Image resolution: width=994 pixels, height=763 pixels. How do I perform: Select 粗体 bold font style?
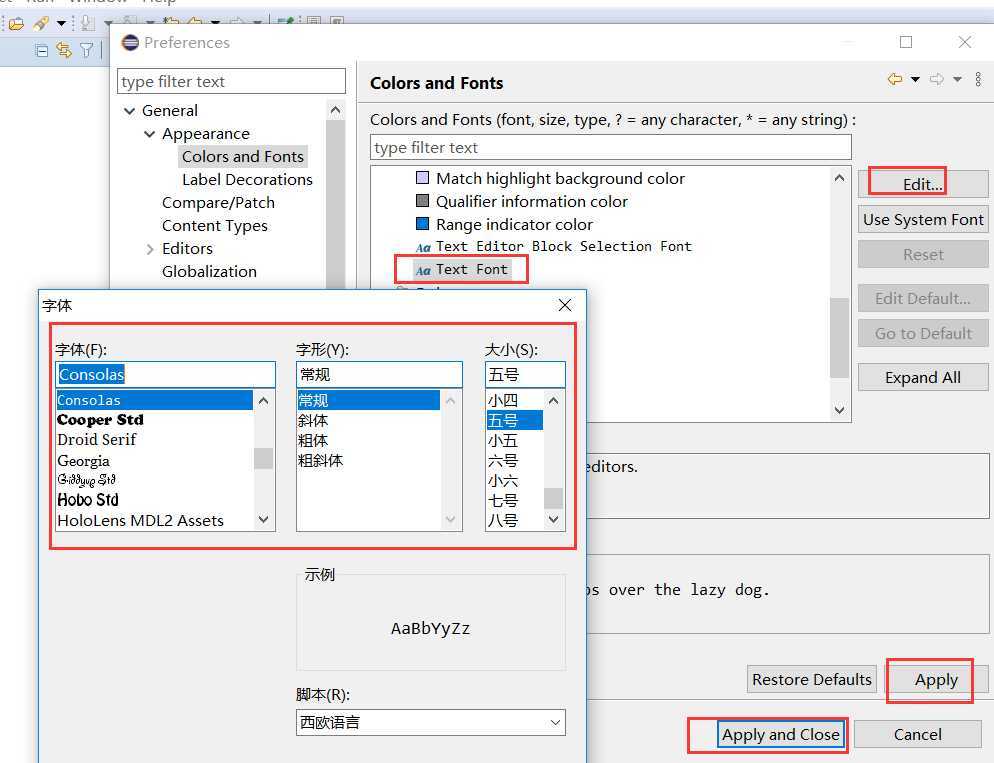[x=313, y=440]
